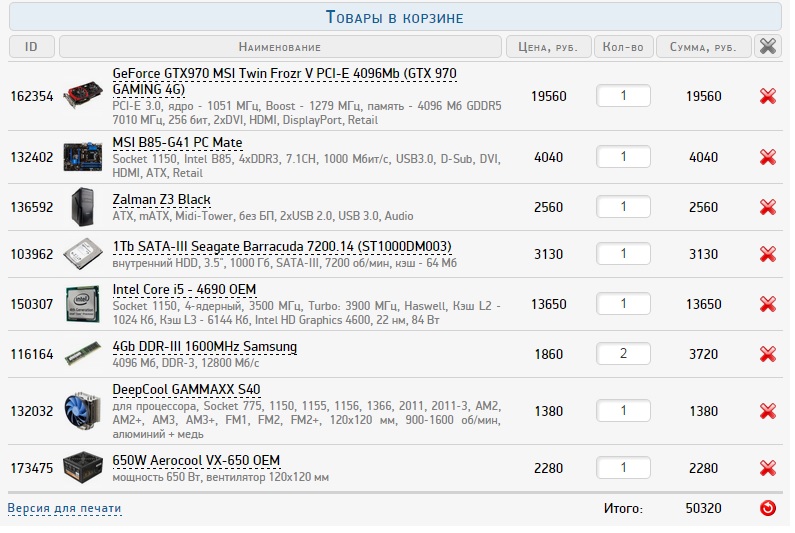Screen dimensions: 795x533
Task: Click the Цена, руб. column header
Action: [x=548, y=47]
